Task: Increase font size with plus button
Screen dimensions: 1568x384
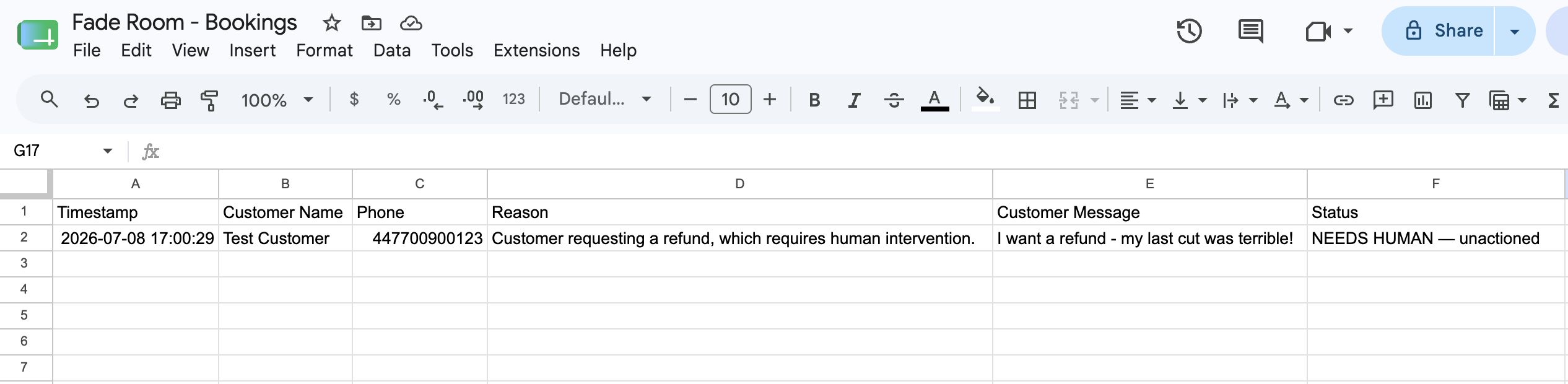Action: 769,99
